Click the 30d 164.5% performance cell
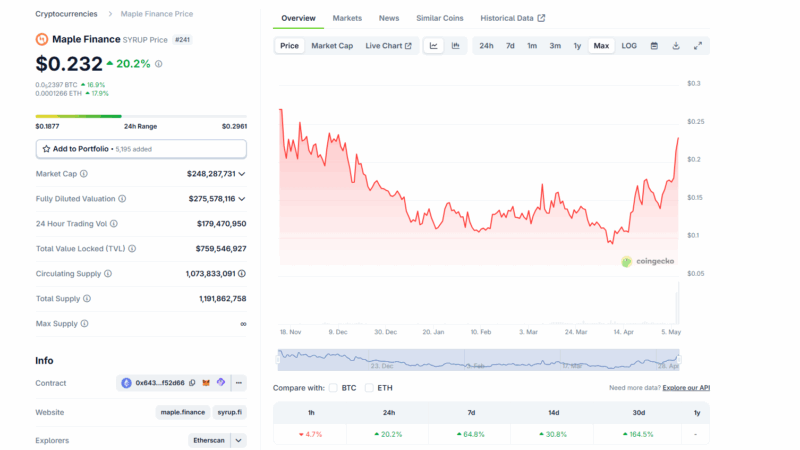 [638, 434]
